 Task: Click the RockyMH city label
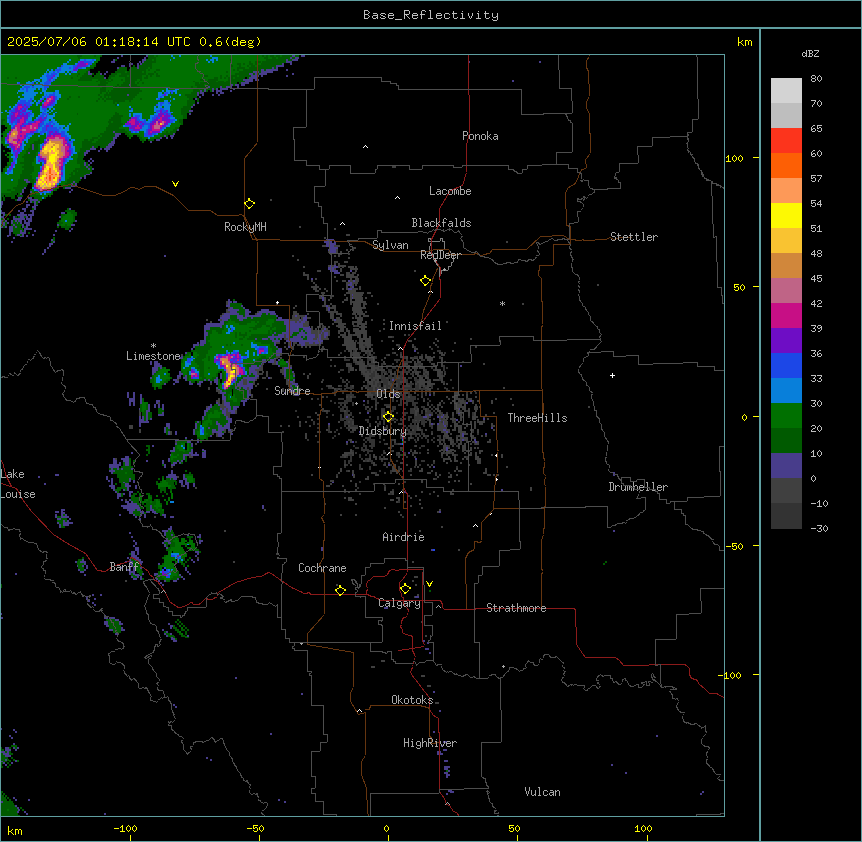coord(245,227)
